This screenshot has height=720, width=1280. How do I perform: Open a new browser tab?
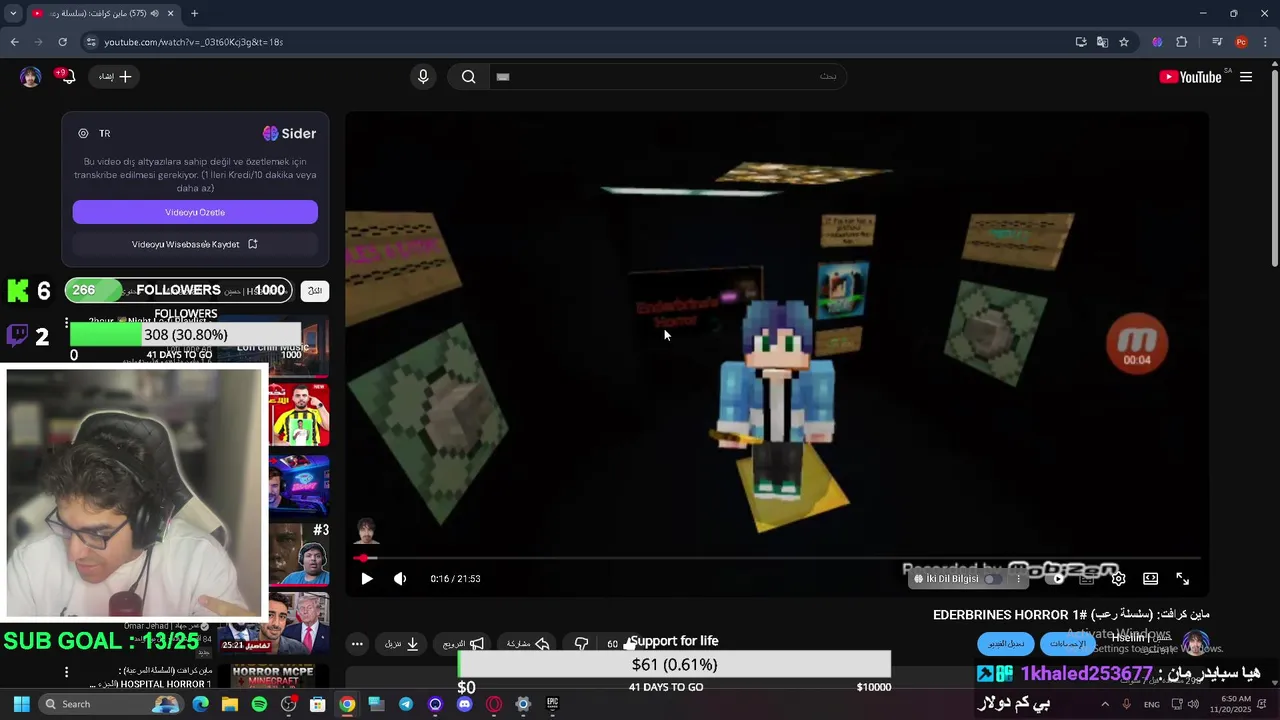point(194,14)
